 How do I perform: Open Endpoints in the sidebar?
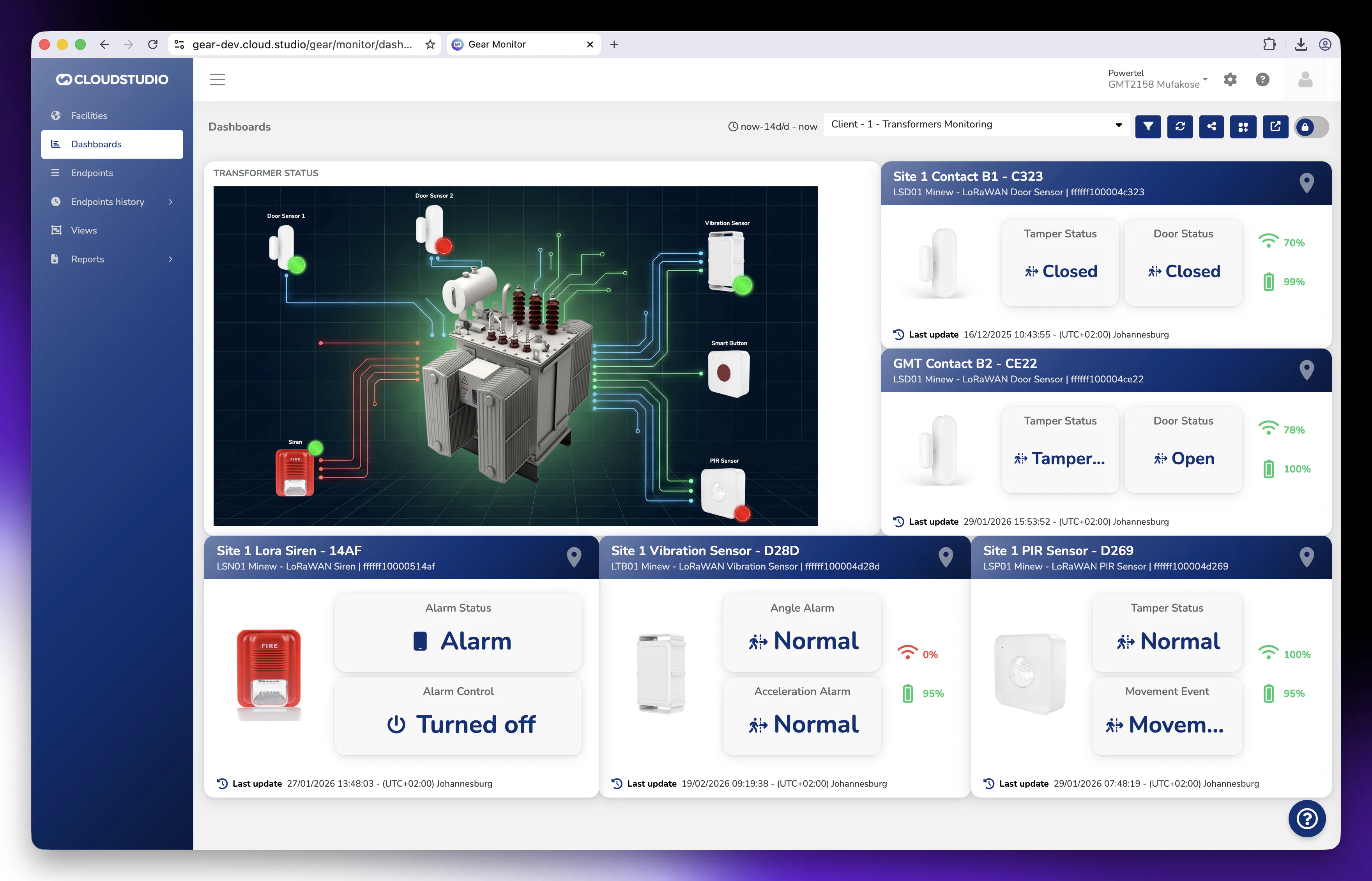coord(112,173)
